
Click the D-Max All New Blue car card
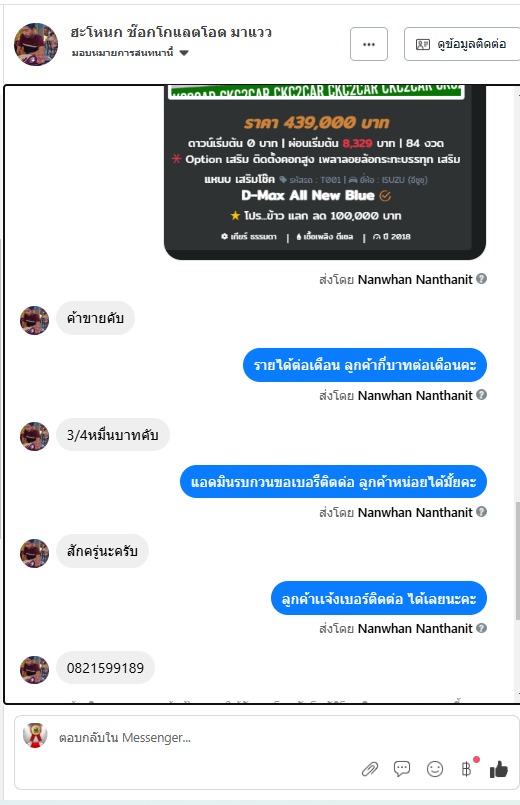324,172
